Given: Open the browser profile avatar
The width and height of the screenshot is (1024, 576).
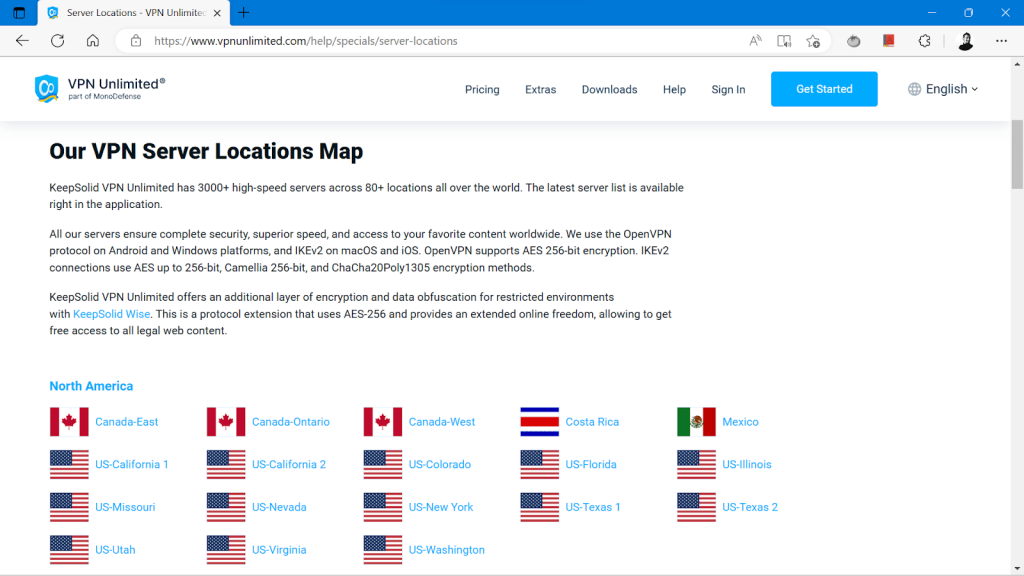Looking at the screenshot, I should pos(965,40).
